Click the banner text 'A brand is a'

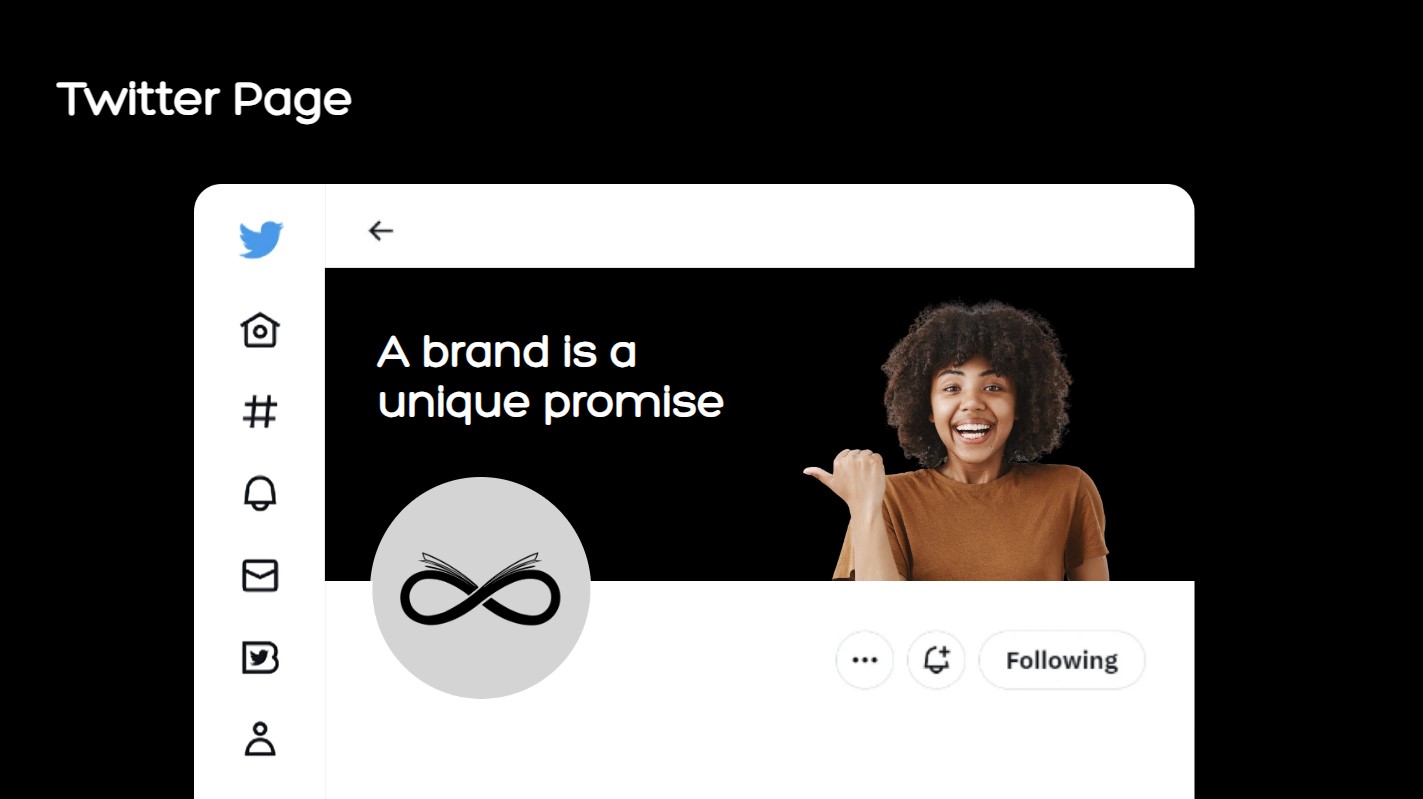(x=507, y=352)
